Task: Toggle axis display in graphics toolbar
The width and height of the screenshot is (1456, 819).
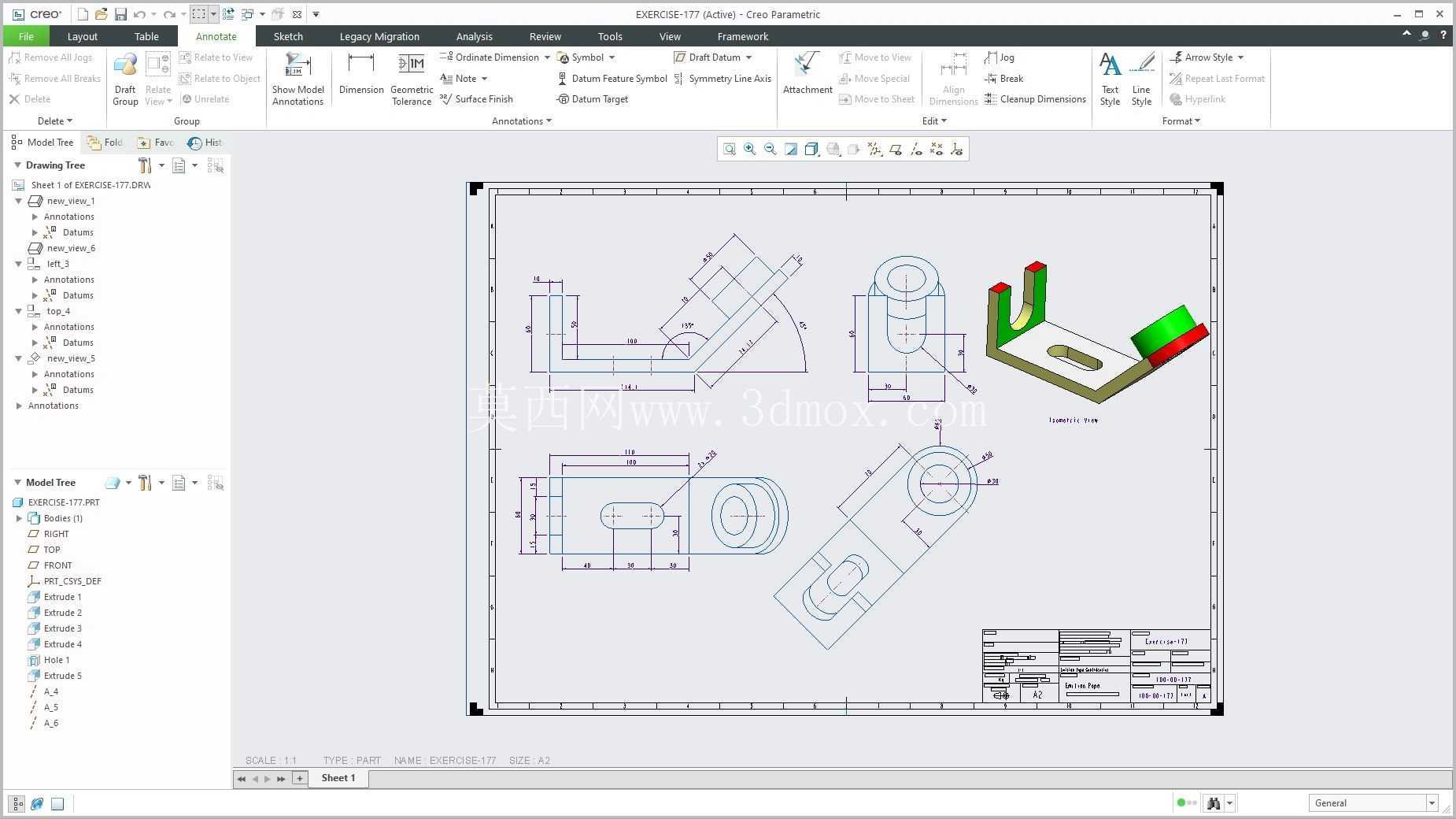Action: [x=916, y=149]
